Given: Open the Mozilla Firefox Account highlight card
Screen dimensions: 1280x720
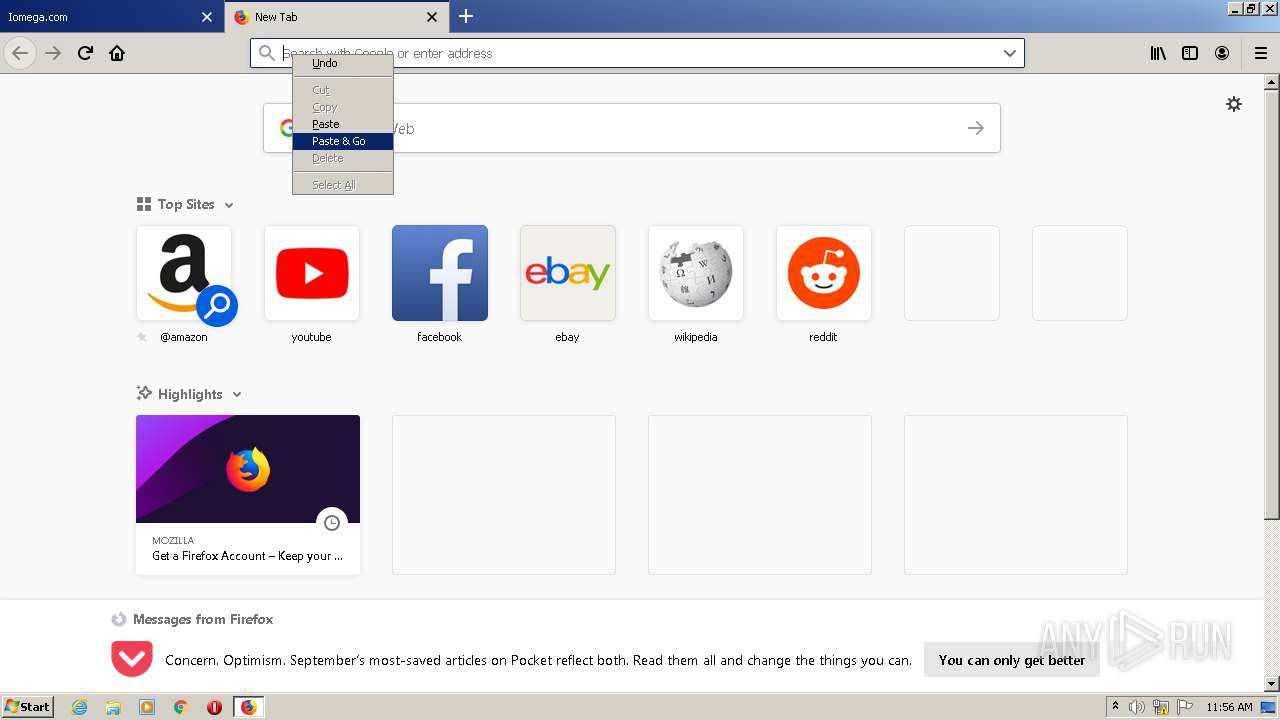Looking at the screenshot, I should (x=248, y=495).
